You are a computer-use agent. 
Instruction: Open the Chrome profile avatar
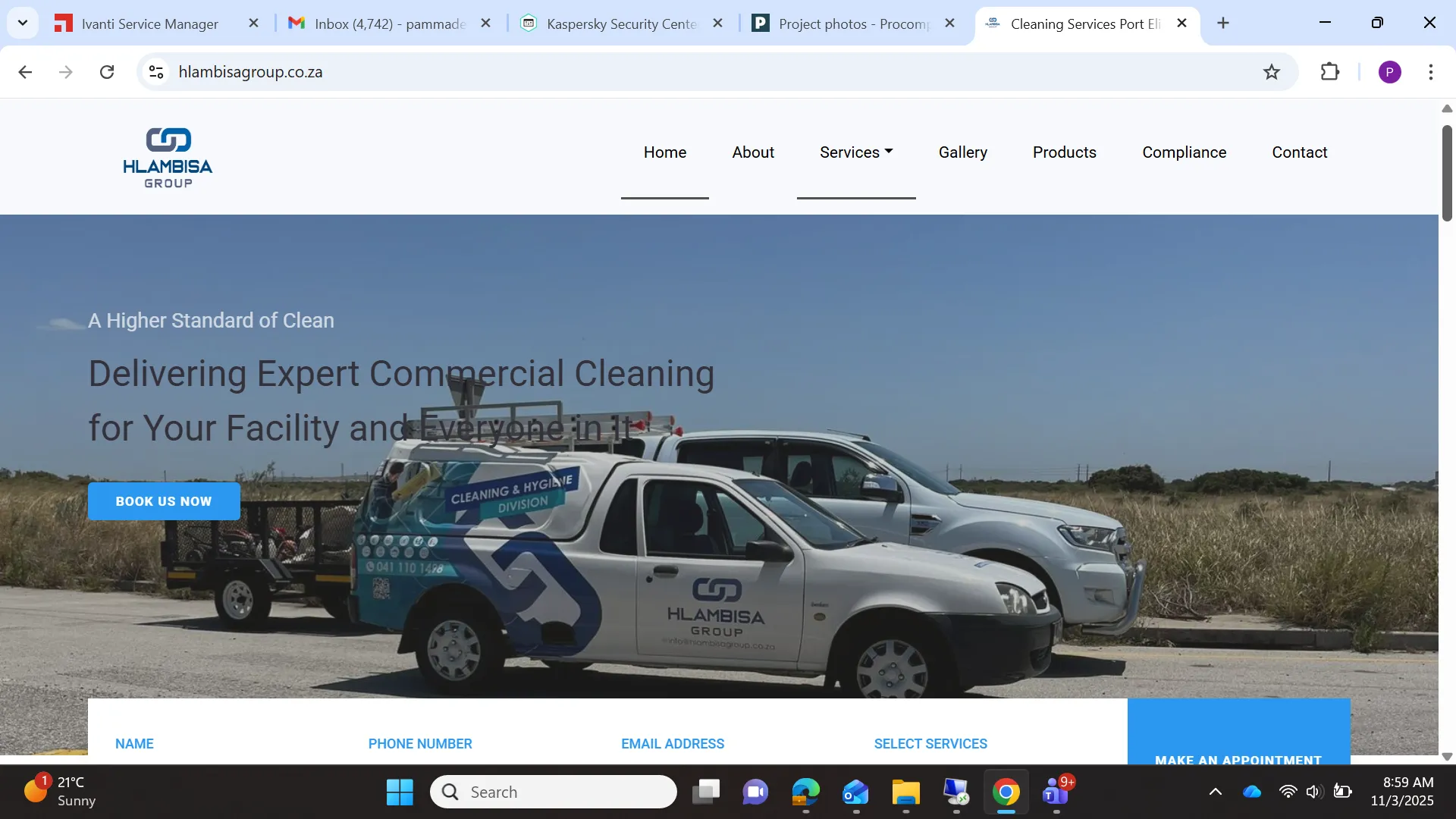pyautogui.click(x=1389, y=72)
